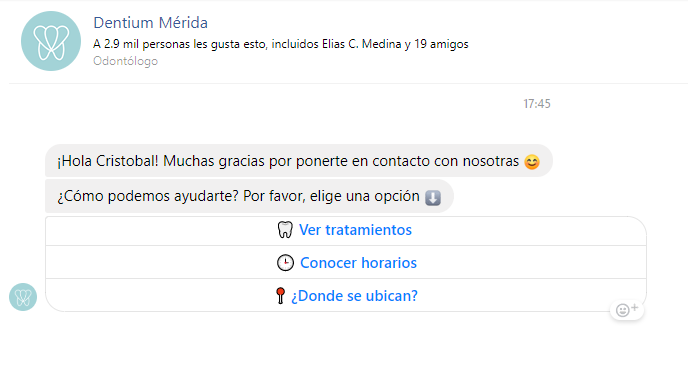Viewport: 688px width, 377px height.
Task: Click the small sender avatar beside messages
Action: point(23,297)
